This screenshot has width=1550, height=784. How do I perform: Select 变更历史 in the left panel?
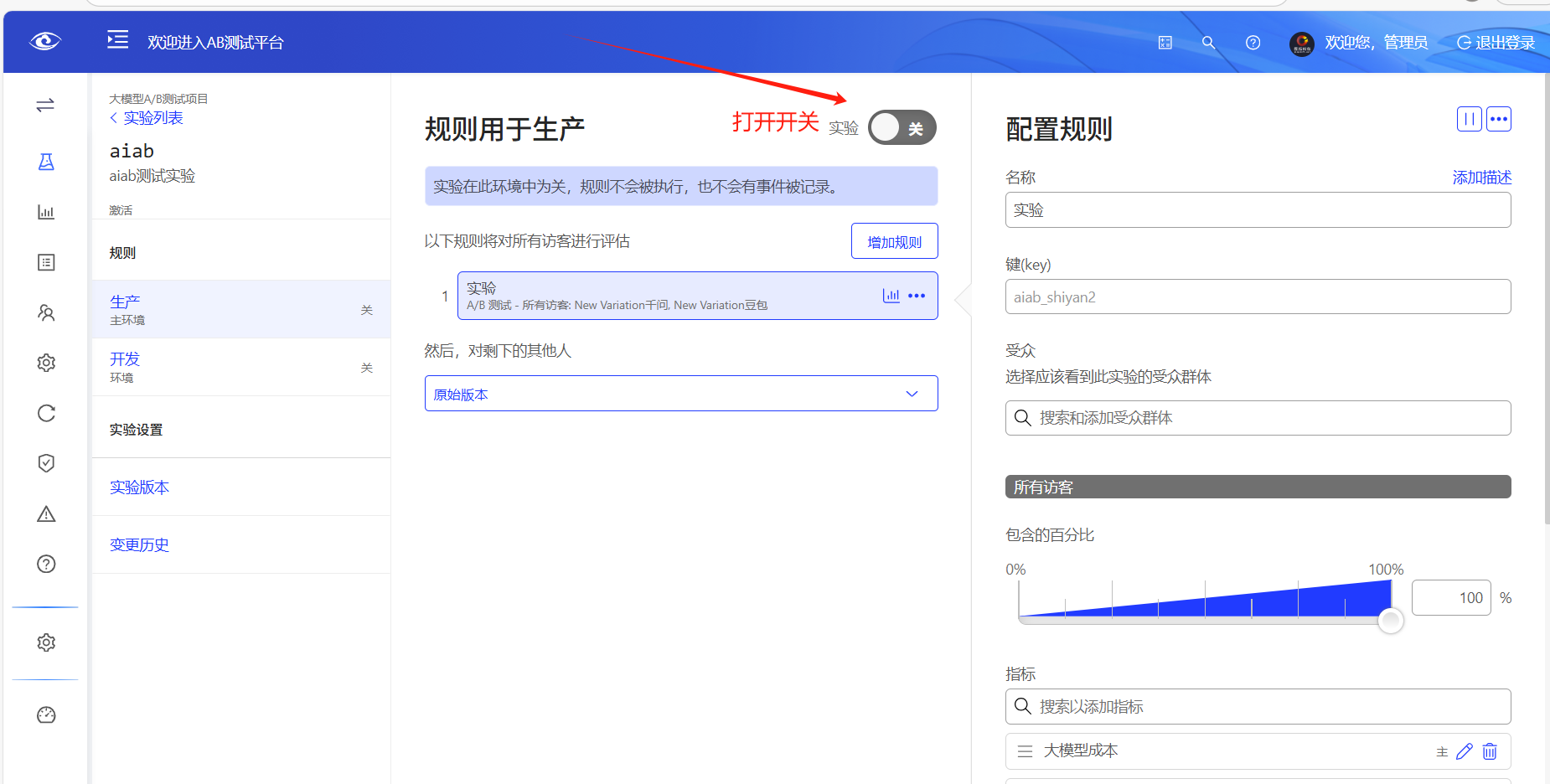[x=139, y=544]
